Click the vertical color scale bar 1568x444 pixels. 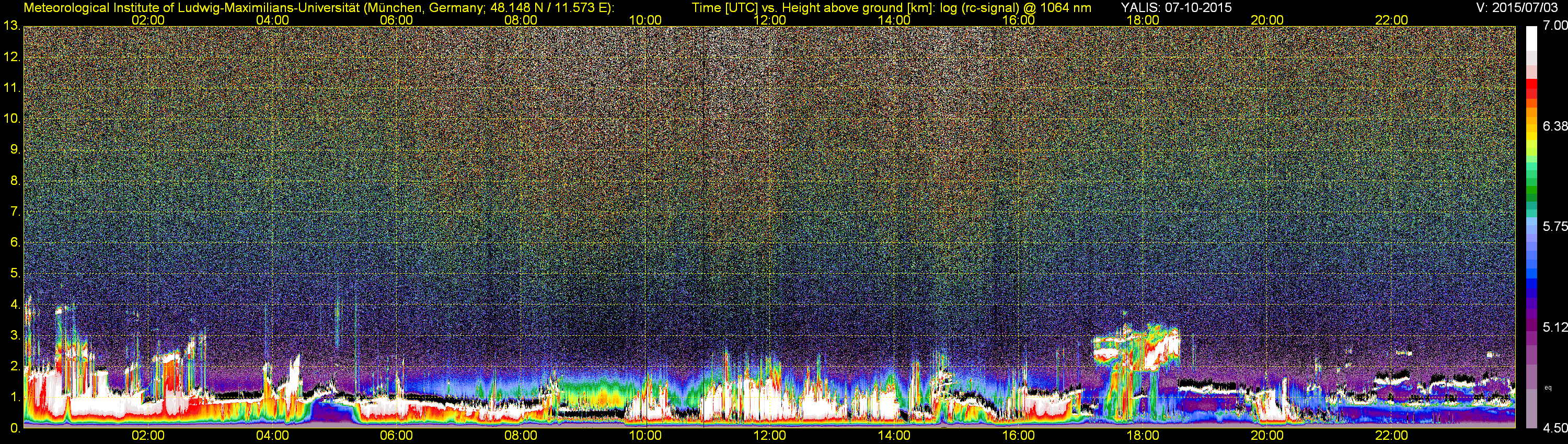point(1531,227)
